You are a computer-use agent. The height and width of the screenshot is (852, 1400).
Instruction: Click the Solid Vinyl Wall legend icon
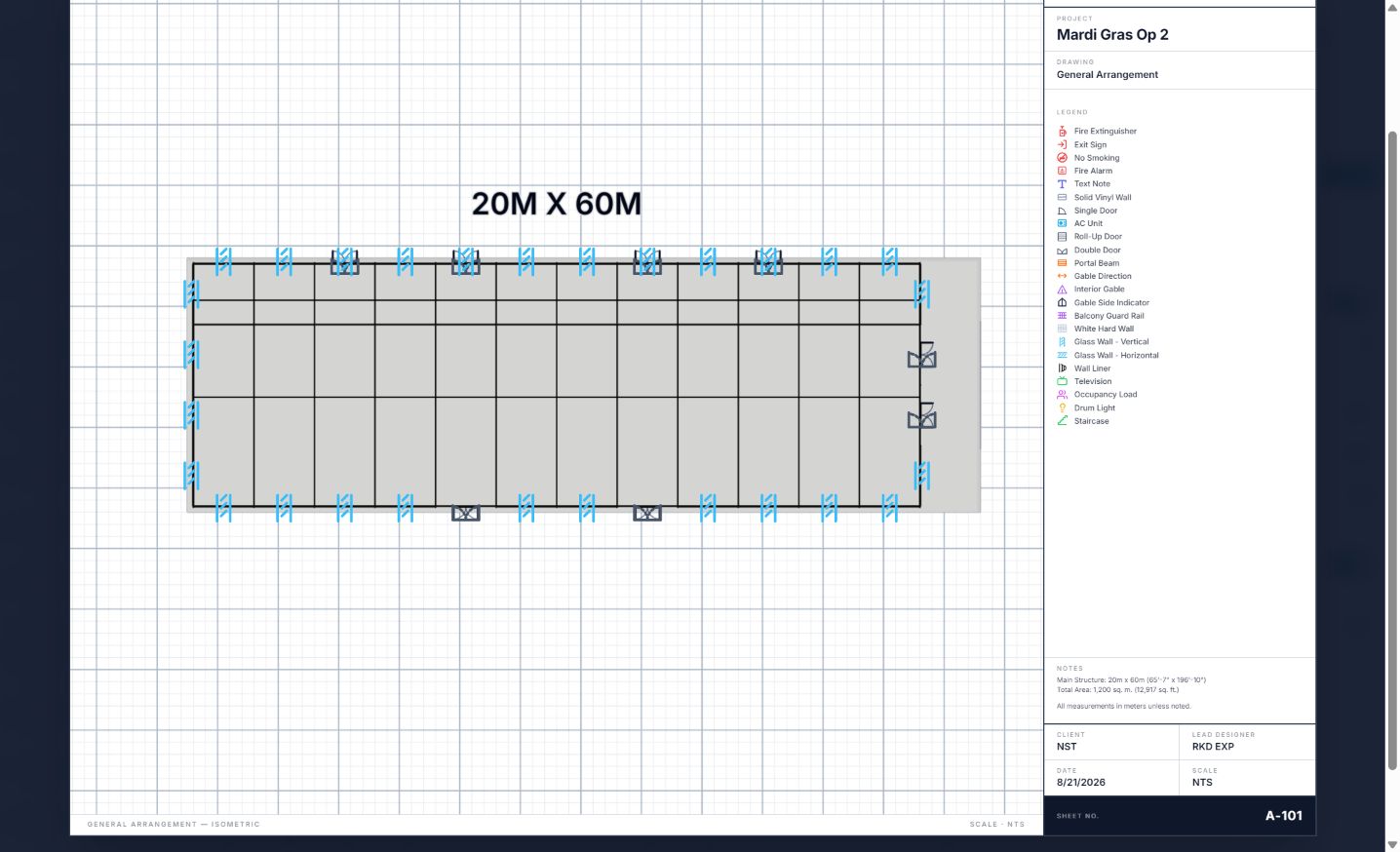[1062, 197]
